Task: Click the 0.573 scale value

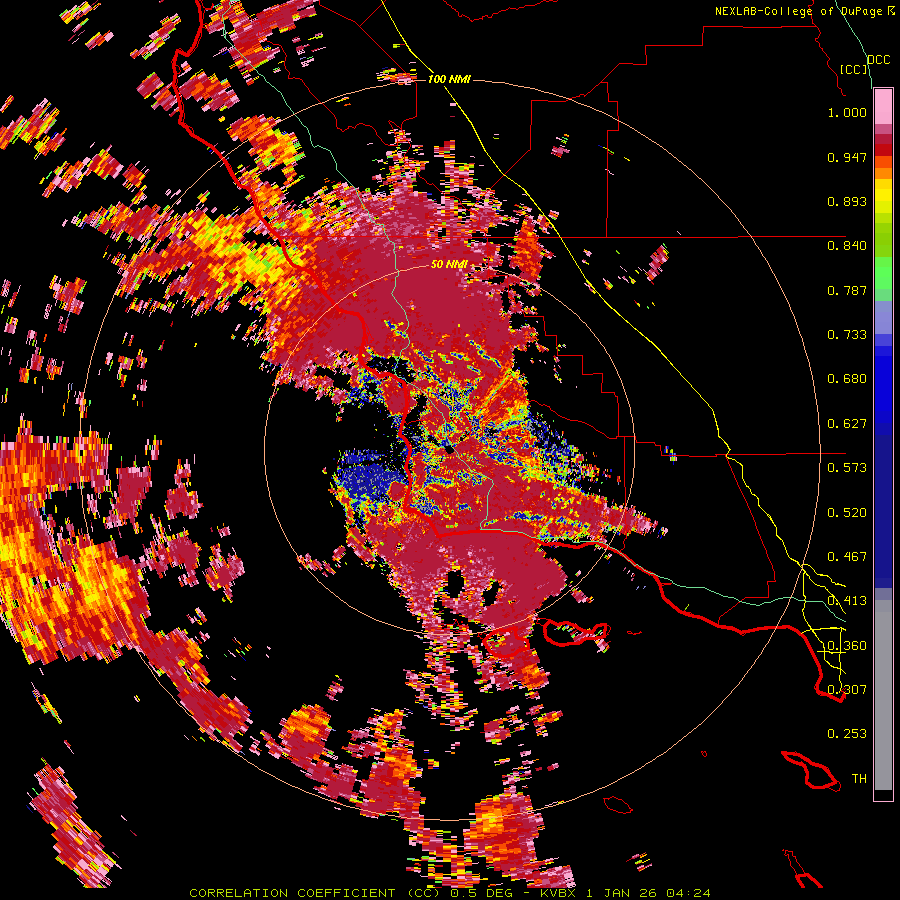Action: pyautogui.click(x=847, y=468)
